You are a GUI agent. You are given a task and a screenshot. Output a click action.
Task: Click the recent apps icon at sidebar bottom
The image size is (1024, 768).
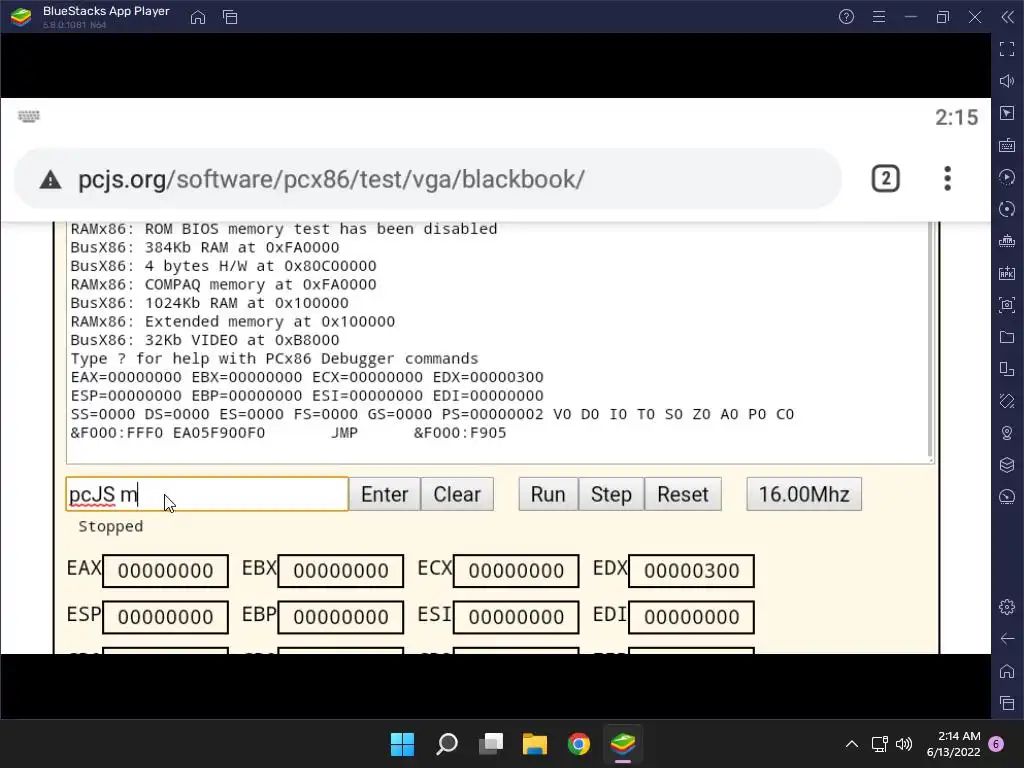pos(1007,703)
